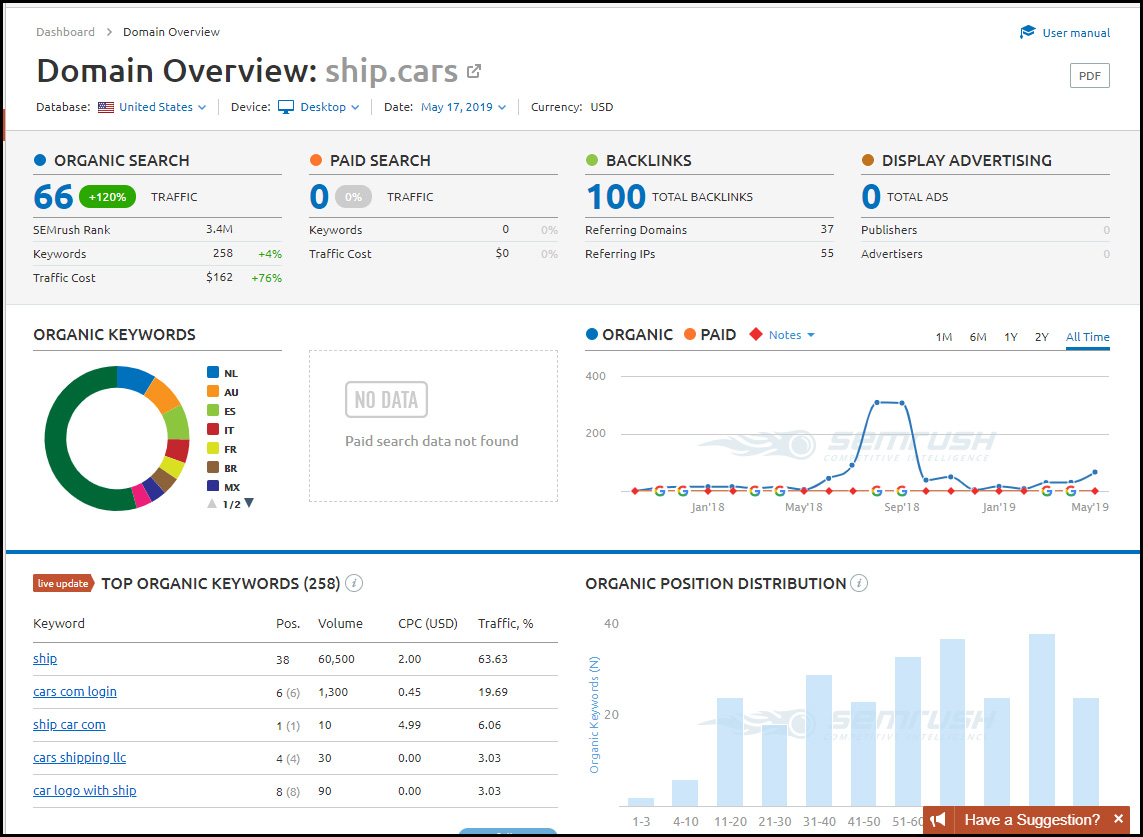This screenshot has width=1143, height=837.
Task: Switch chart range to 1Y
Action: (x=1010, y=337)
